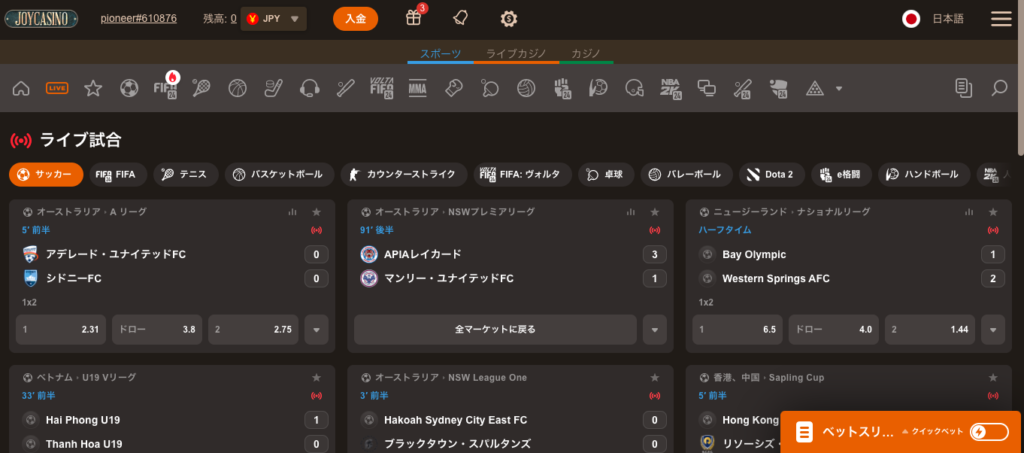Image resolution: width=1024 pixels, height=453 pixels.
Task: Open the JPY currency dropdown
Action: click(274, 19)
